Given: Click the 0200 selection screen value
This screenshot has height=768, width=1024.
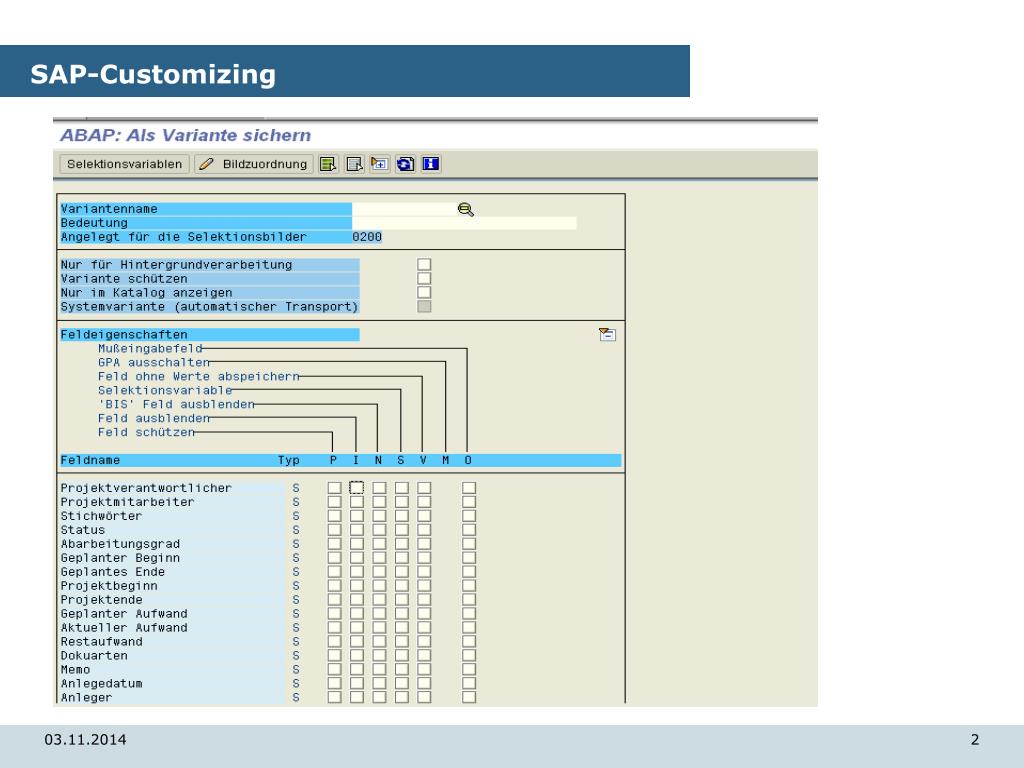Looking at the screenshot, I should tap(367, 237).
